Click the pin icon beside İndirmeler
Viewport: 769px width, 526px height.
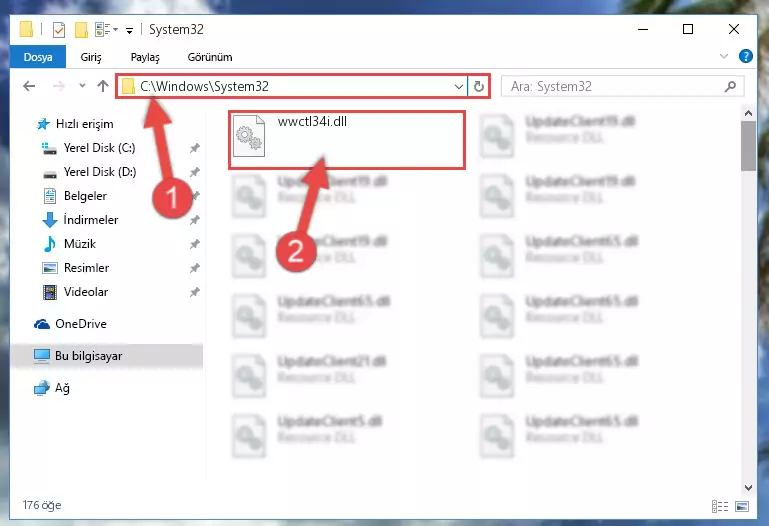coord(195,220)
